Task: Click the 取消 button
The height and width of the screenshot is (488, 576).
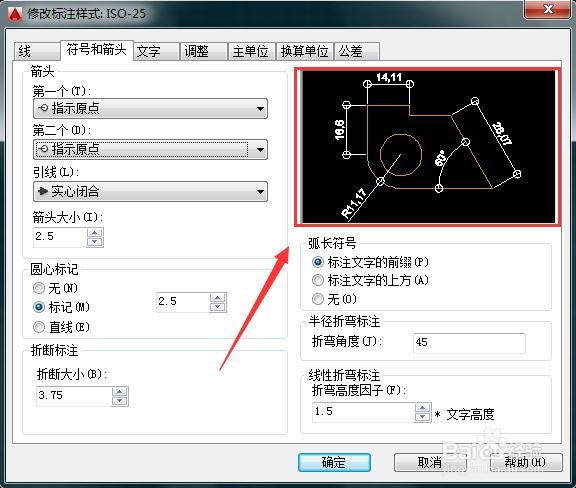Action: [x=430, y=462]
